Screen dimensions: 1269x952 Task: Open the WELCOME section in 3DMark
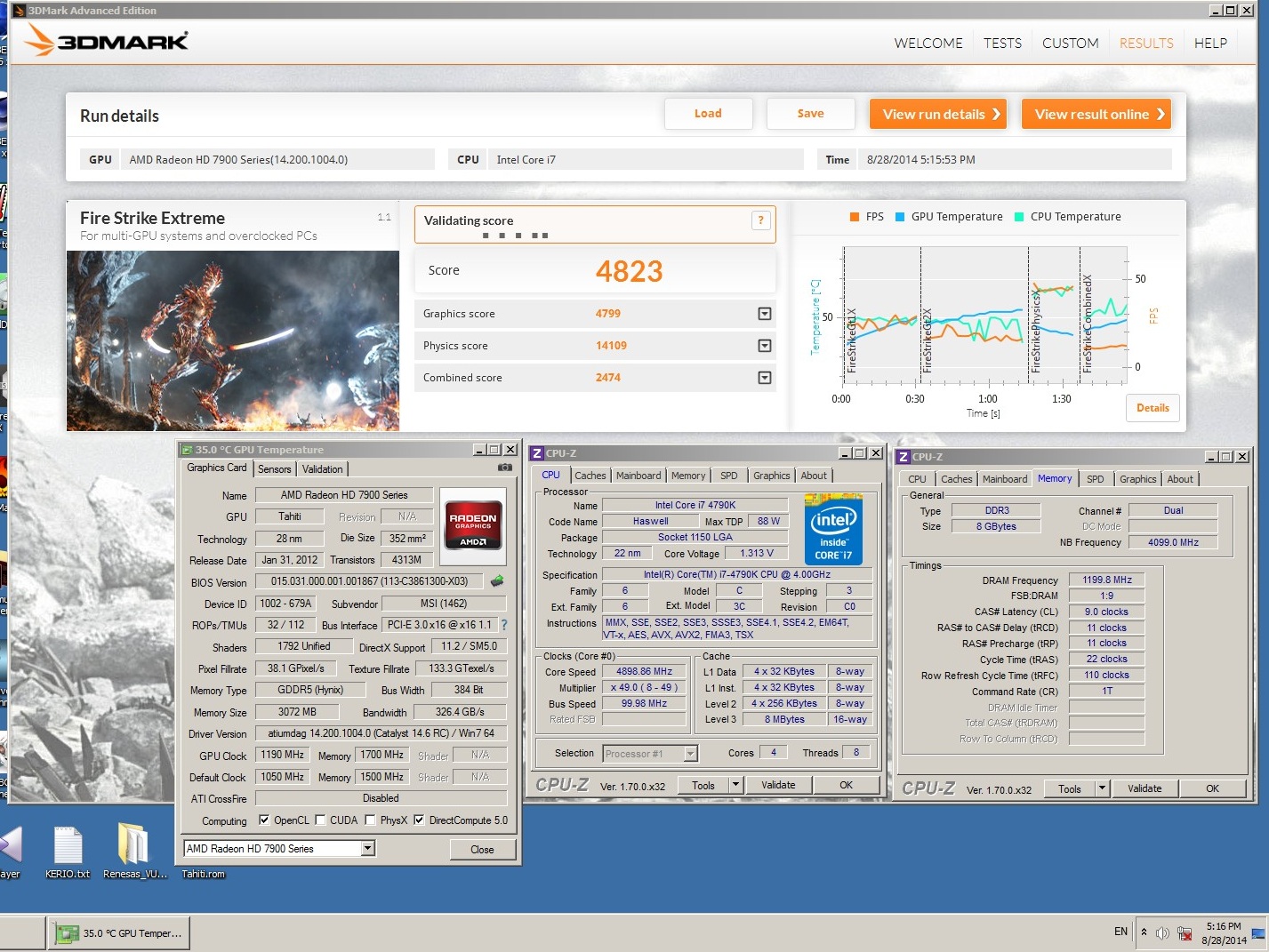click(x=928, y=43)
